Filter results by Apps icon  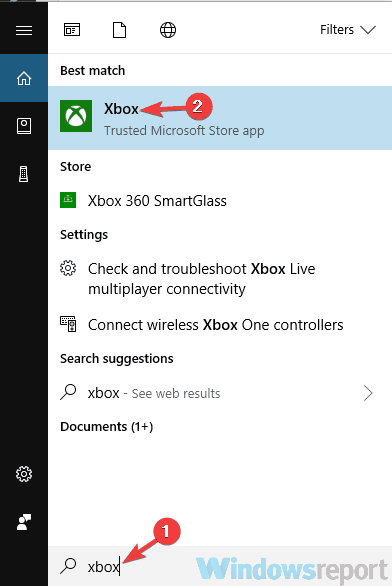(72, 30)
